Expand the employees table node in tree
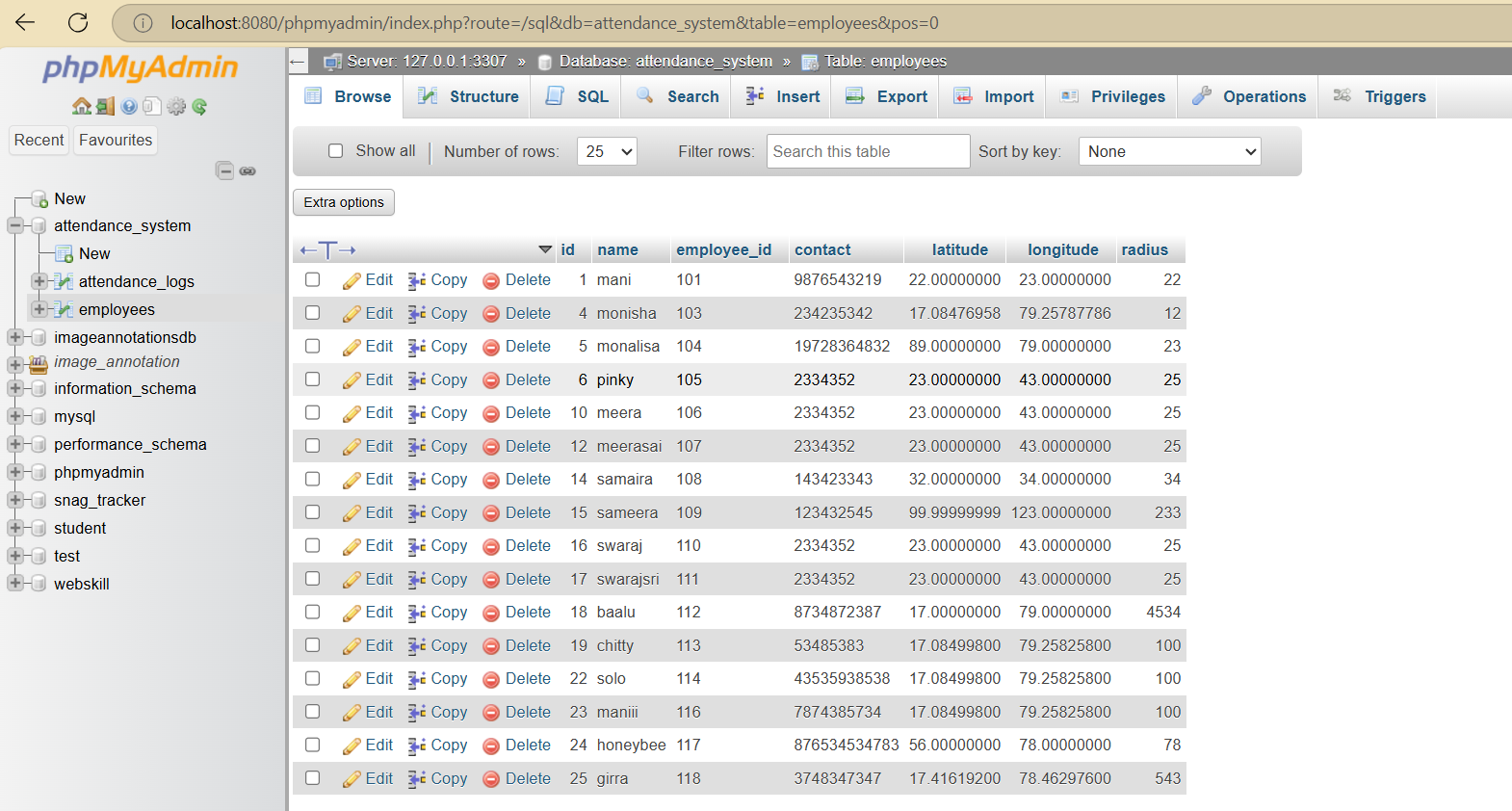This screenshot has height=811, width=1512. pyautogui.click(x=39, y=309)
